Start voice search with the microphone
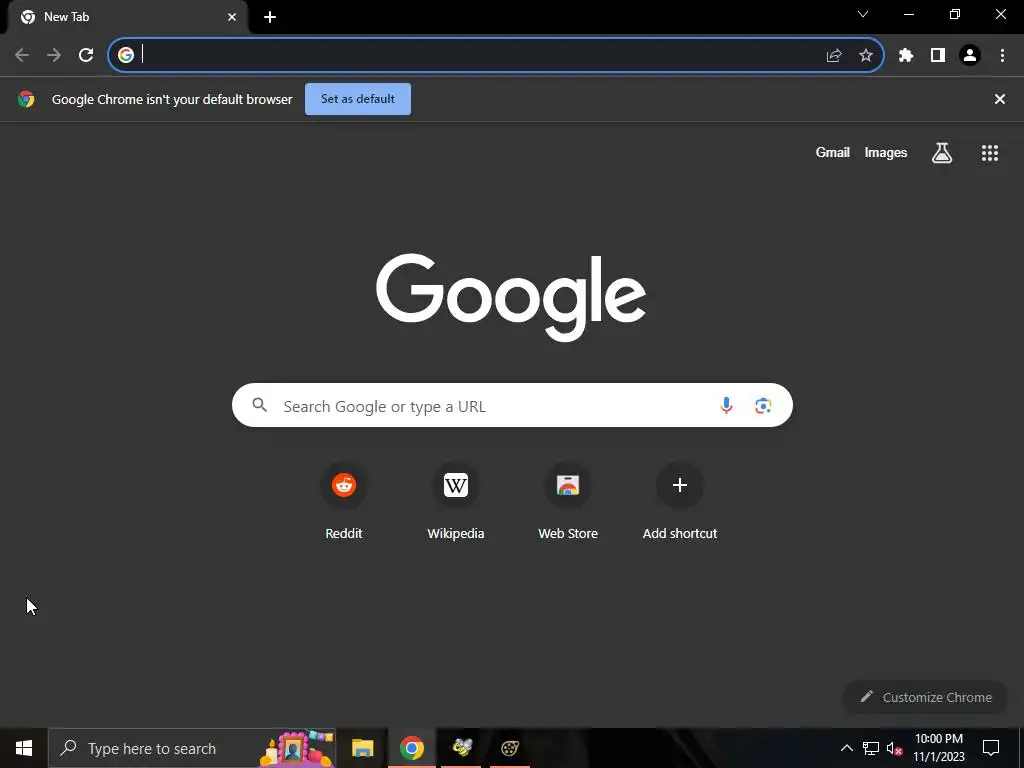This screenshot has width=1024, height=768. (726, 406)
